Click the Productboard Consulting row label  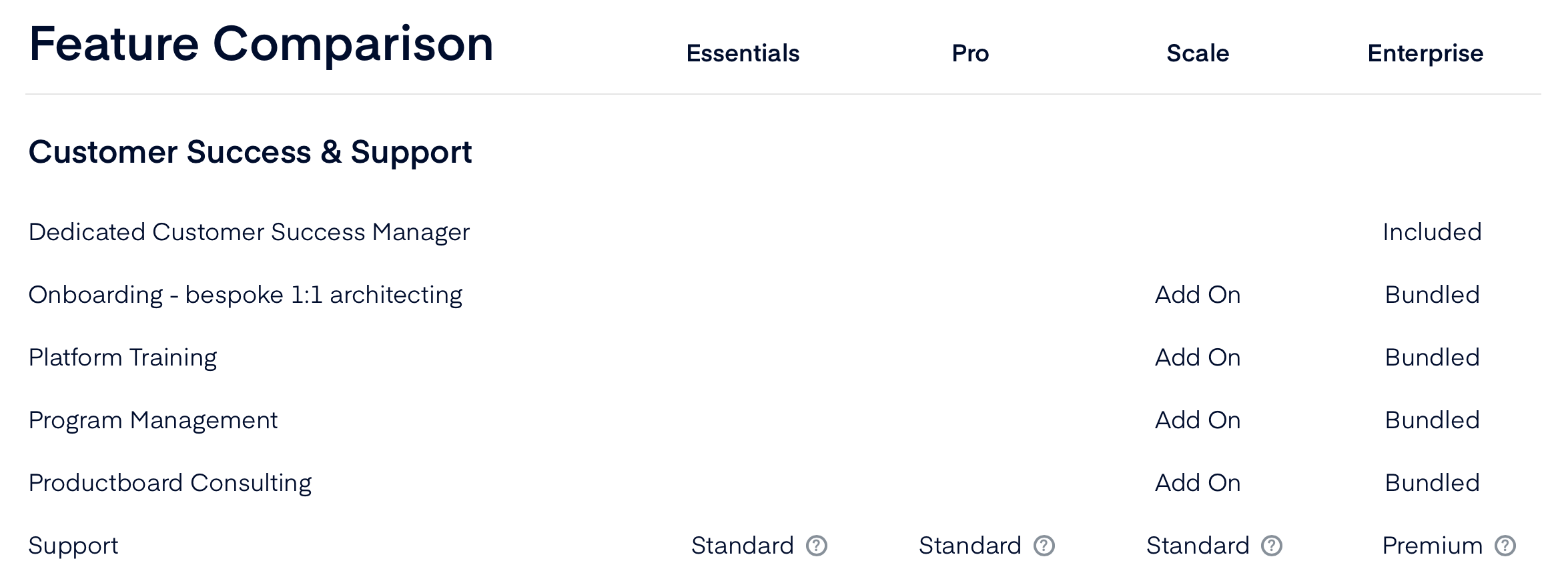coord(169,482)
